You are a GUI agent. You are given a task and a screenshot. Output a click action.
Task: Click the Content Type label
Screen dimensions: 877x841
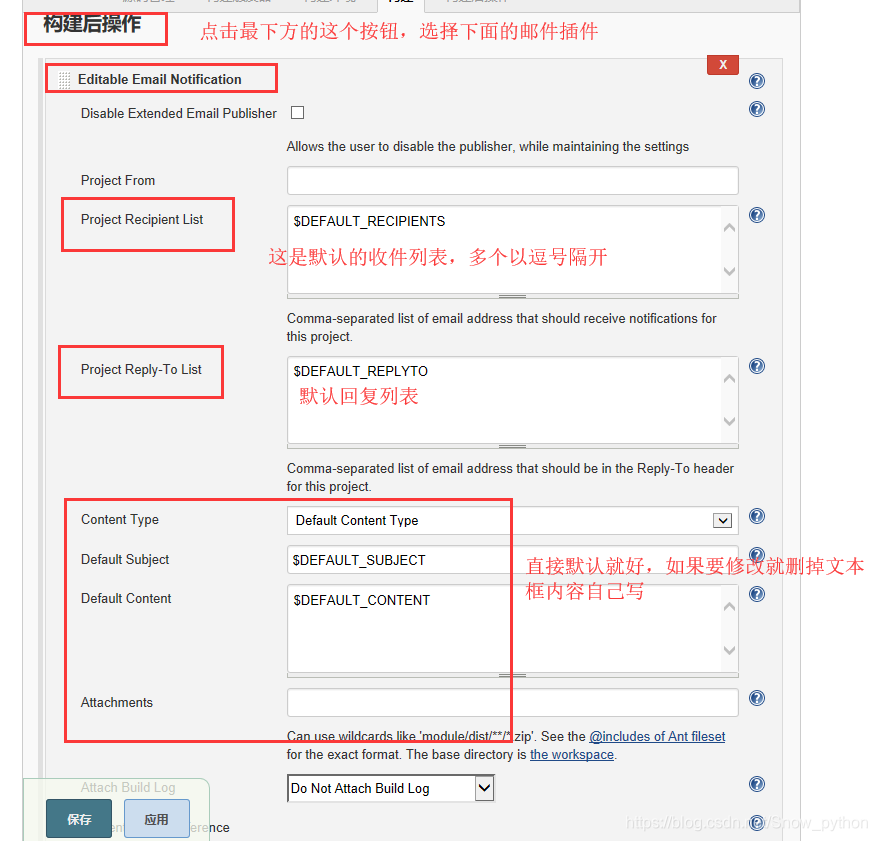click(x=120, y=519)
